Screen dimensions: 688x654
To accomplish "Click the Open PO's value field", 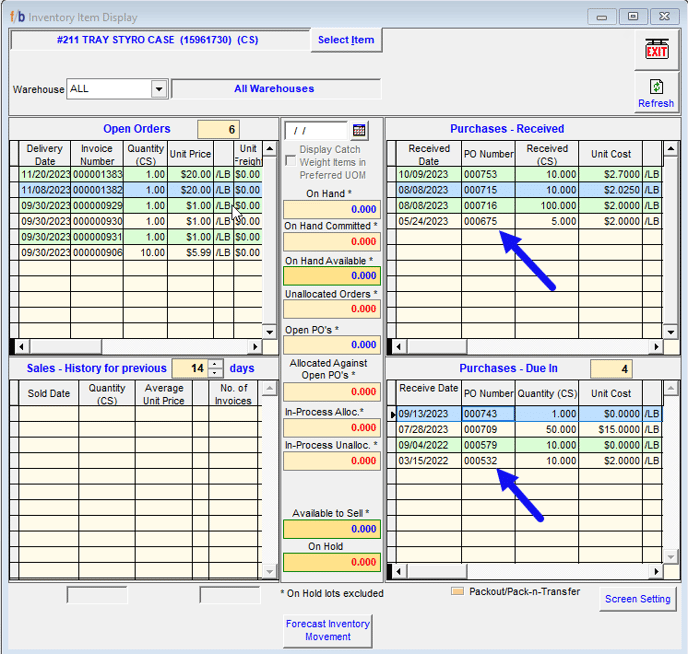I will click(x=332, y=345).
